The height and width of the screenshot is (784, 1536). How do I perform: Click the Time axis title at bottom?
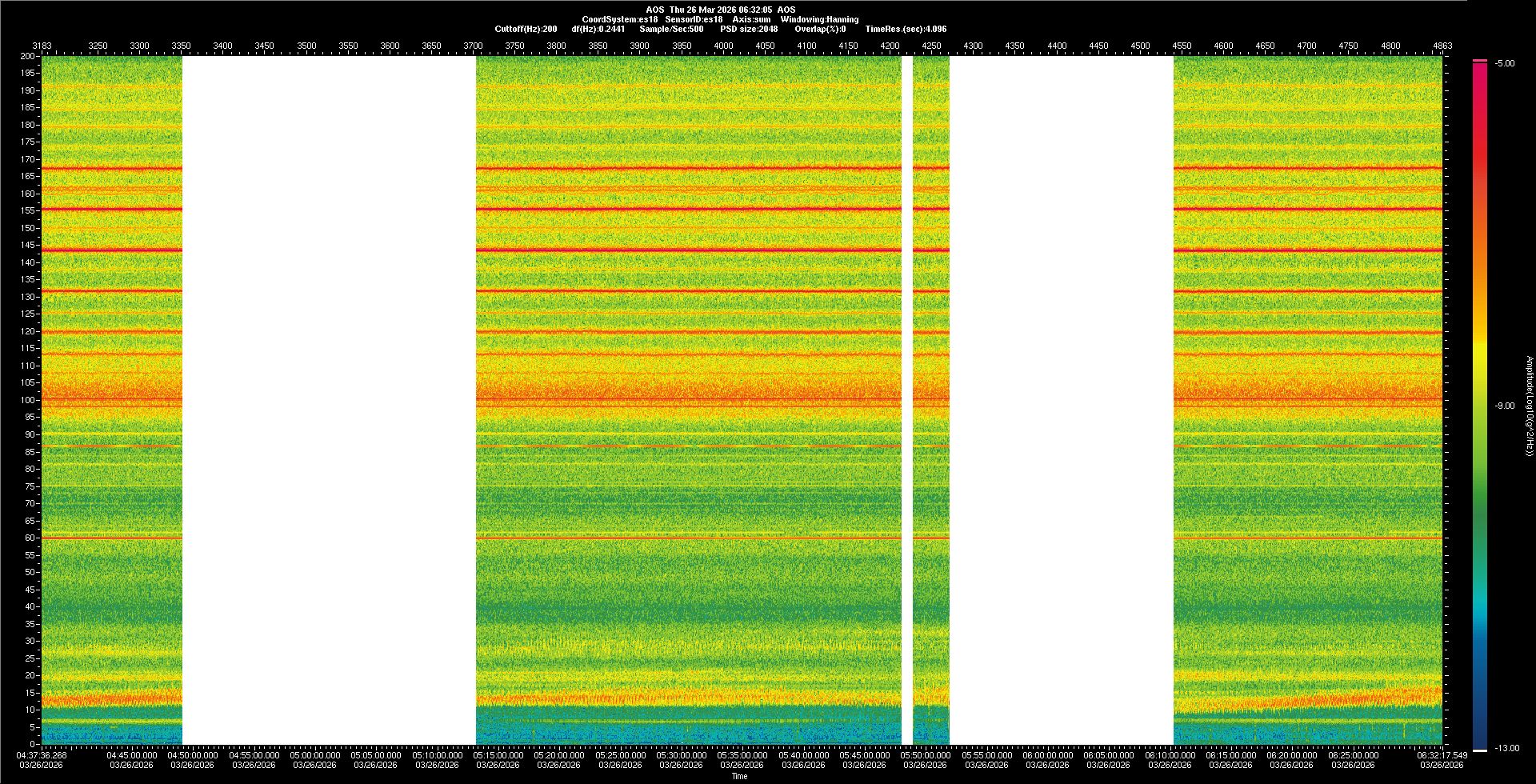(739, 776)
